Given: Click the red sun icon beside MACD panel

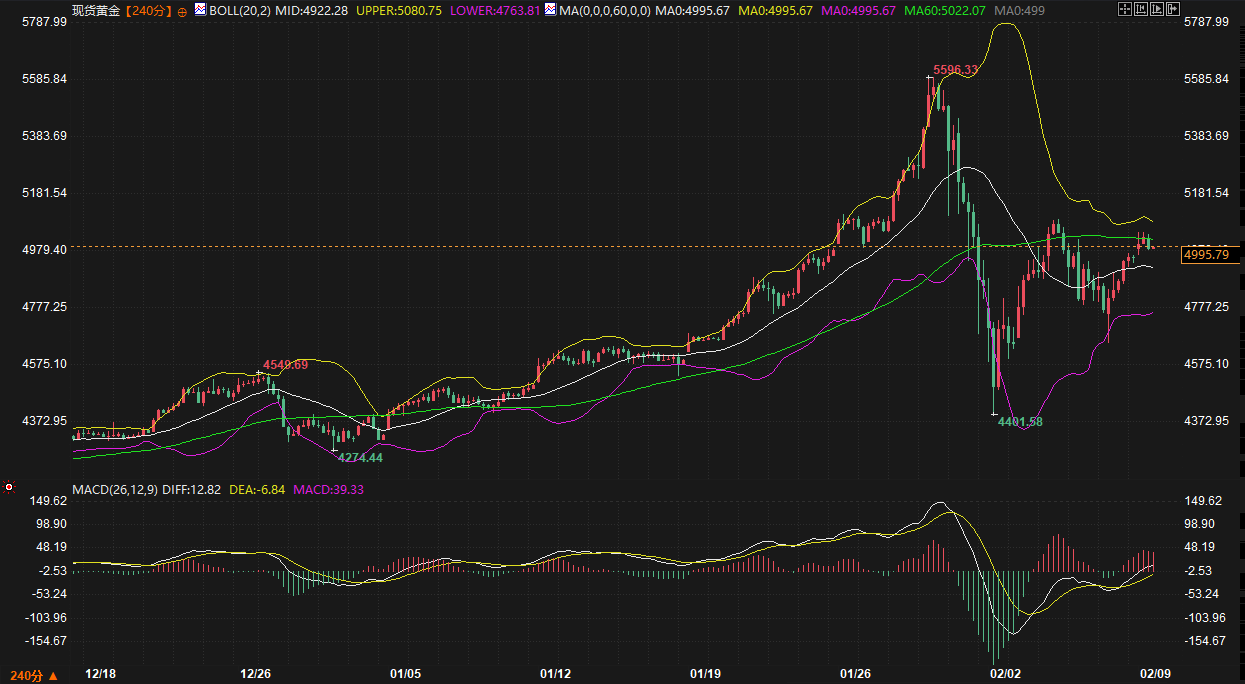Looking at the screenshot, I should [9, 487].
